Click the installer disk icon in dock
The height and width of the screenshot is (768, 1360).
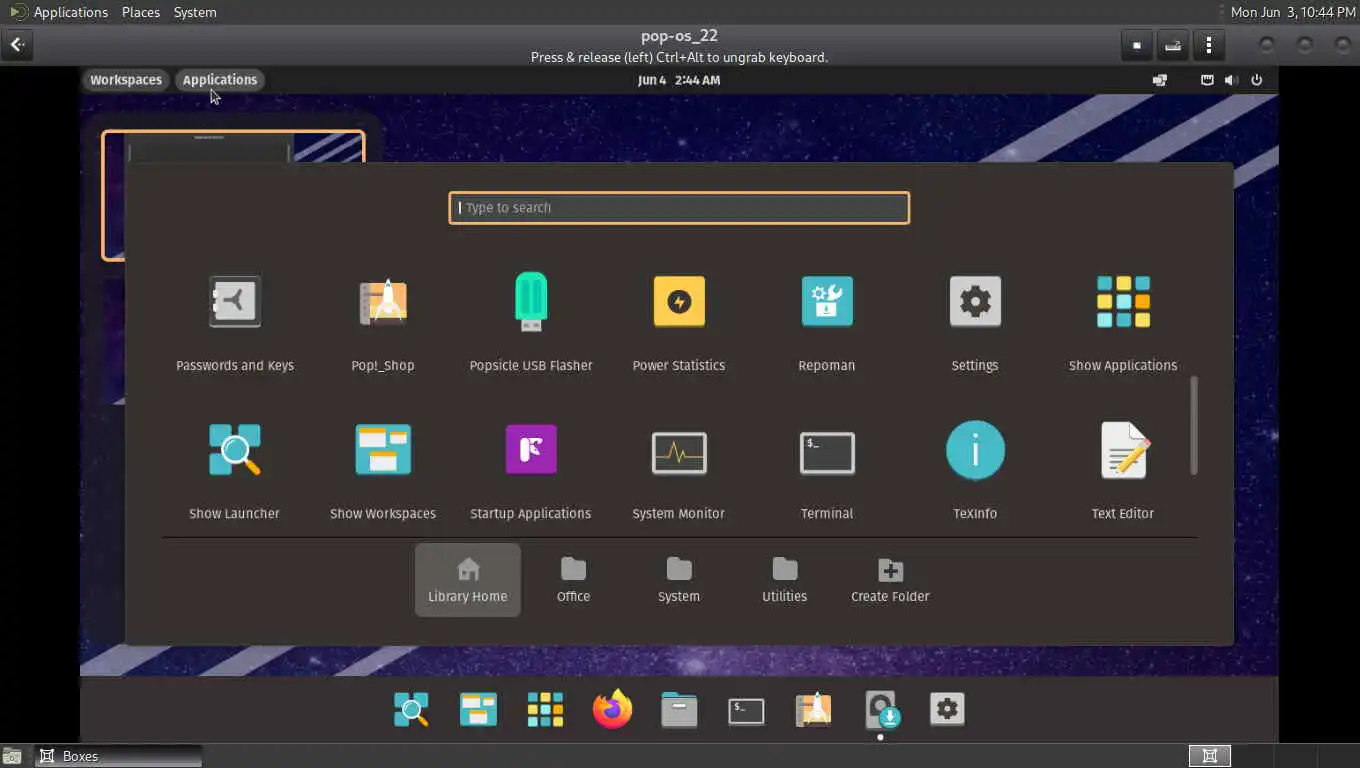point(881,710)
